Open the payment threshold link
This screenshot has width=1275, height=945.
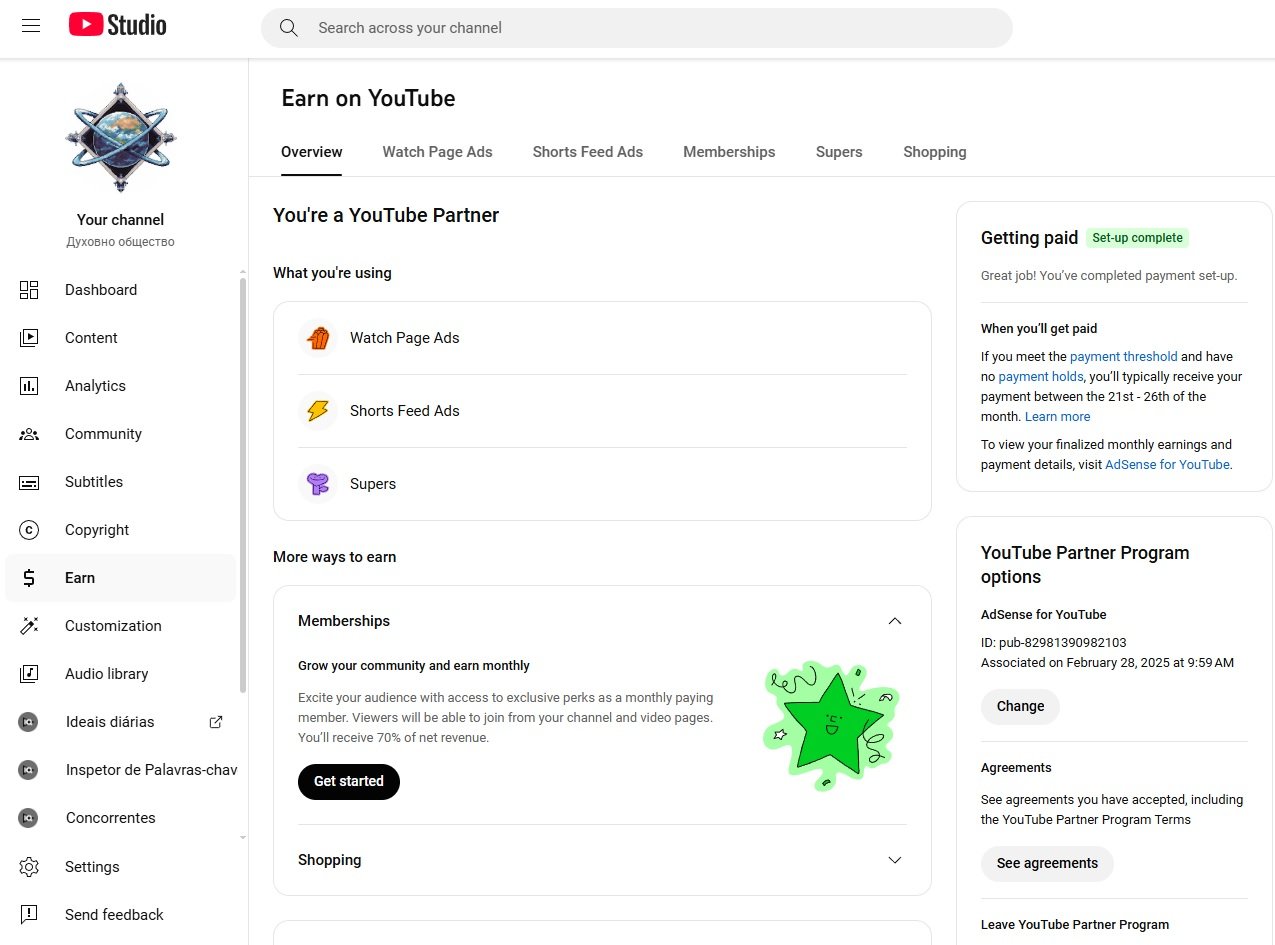[1123, 357]
